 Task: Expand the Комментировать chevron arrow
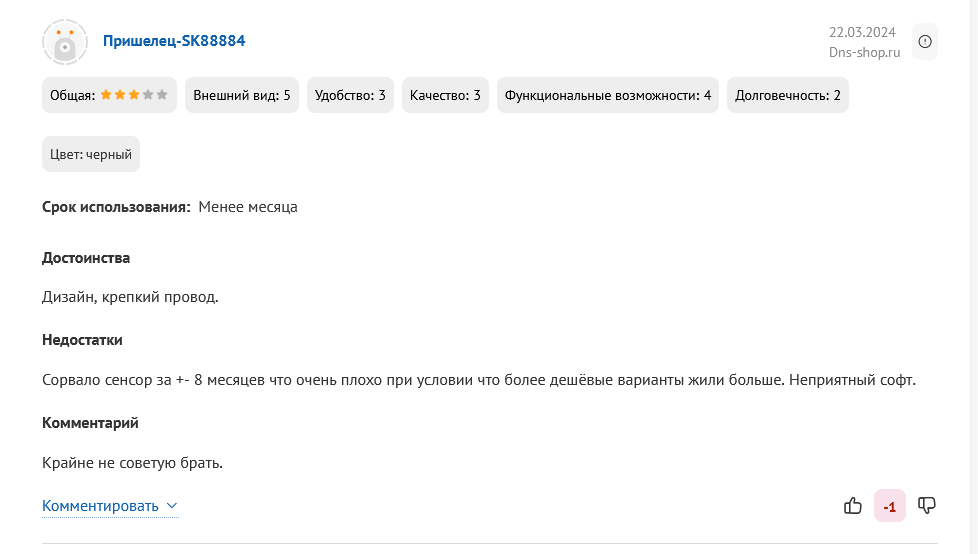(x=172, y=506)
